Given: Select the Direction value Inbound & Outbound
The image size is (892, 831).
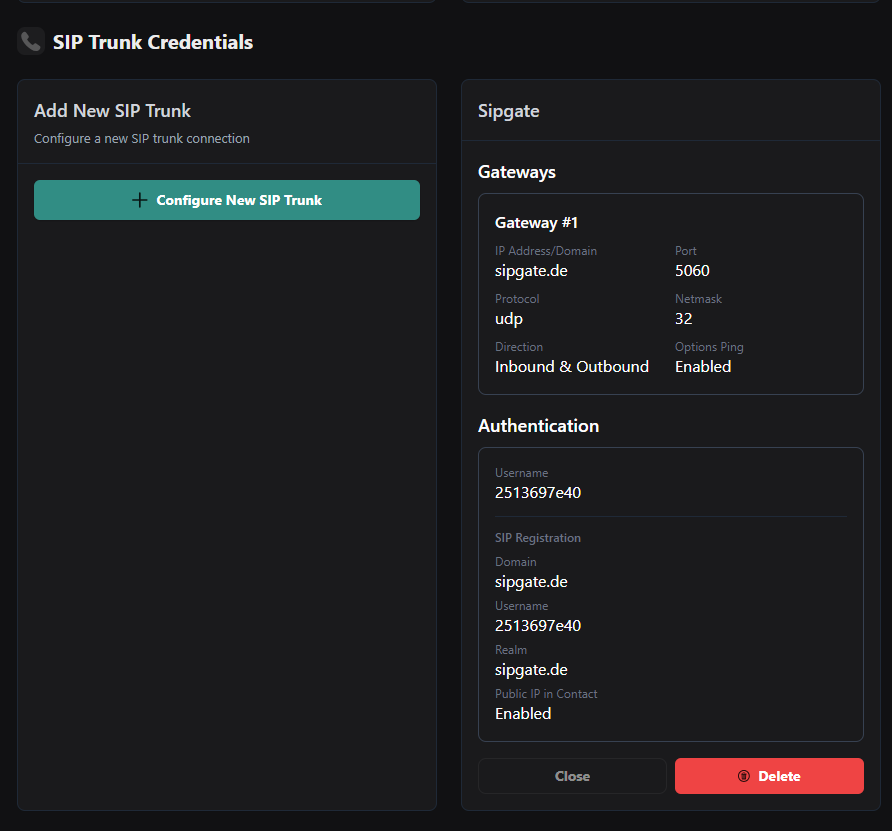Looking at the screenshot, I should (x=572, y=366).
